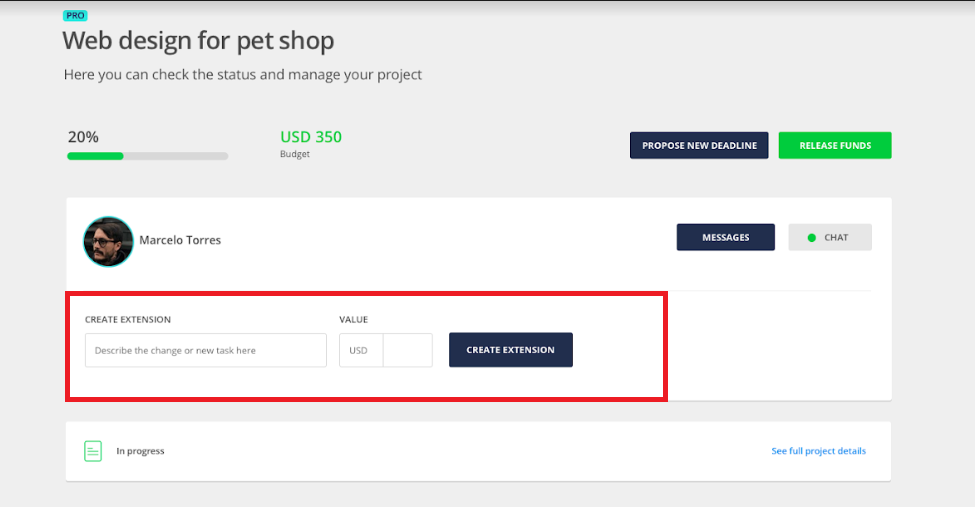Open the See full project details link
Screen dimensions: 975x507
[x=818, y=451]
